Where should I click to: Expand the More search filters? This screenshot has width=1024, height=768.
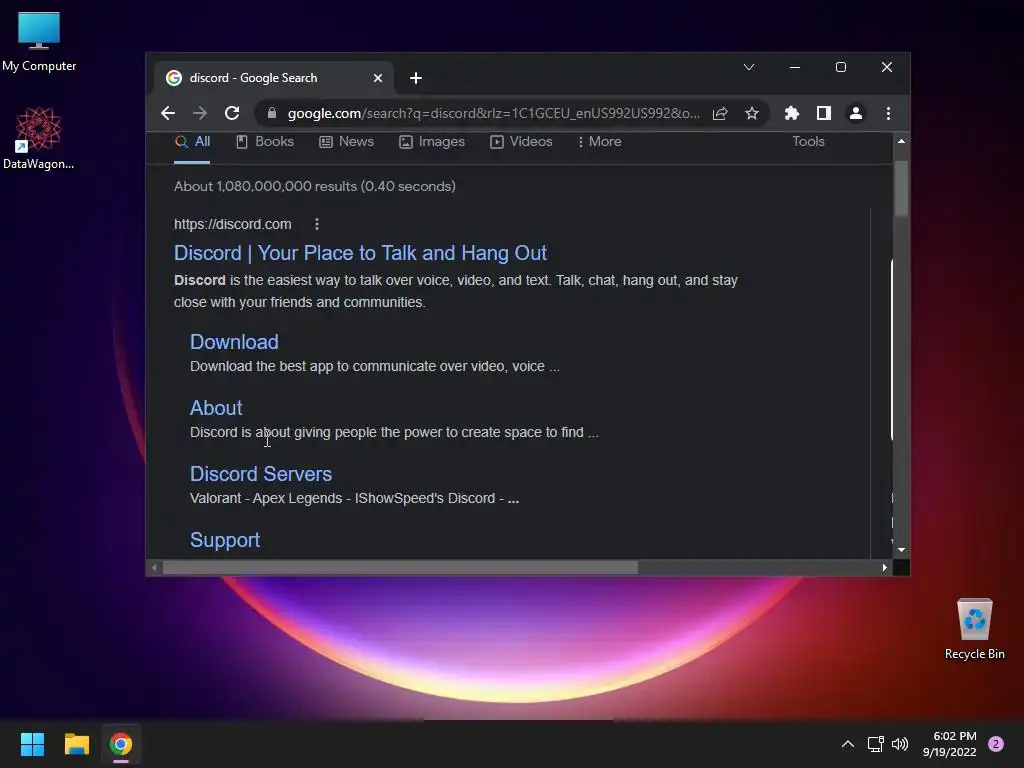coord(599,142)
